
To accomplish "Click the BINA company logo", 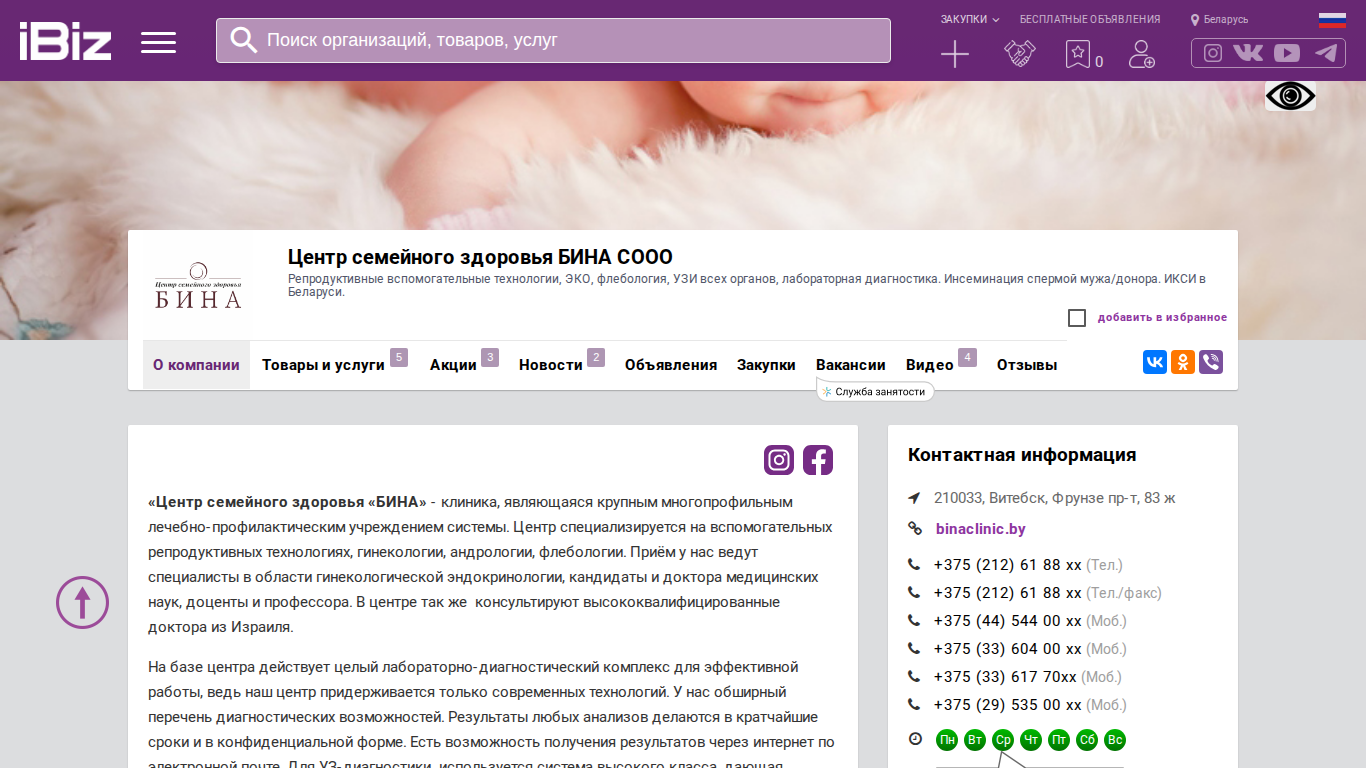I will pos(199,285).
